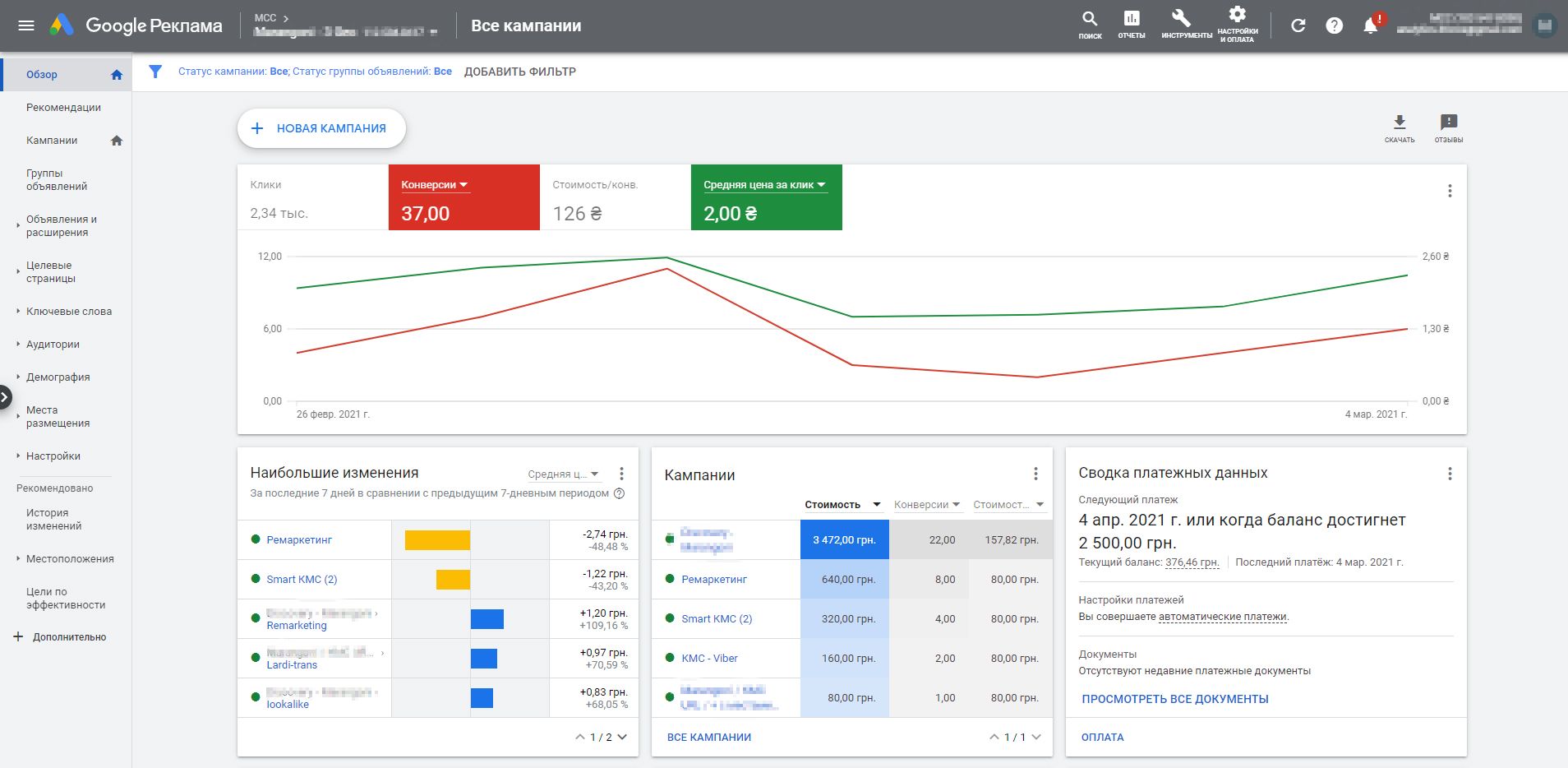This screenshot has width=1568, height=768.
Task: Open the help question mark icon
Action: click(x=1335, y=25)
